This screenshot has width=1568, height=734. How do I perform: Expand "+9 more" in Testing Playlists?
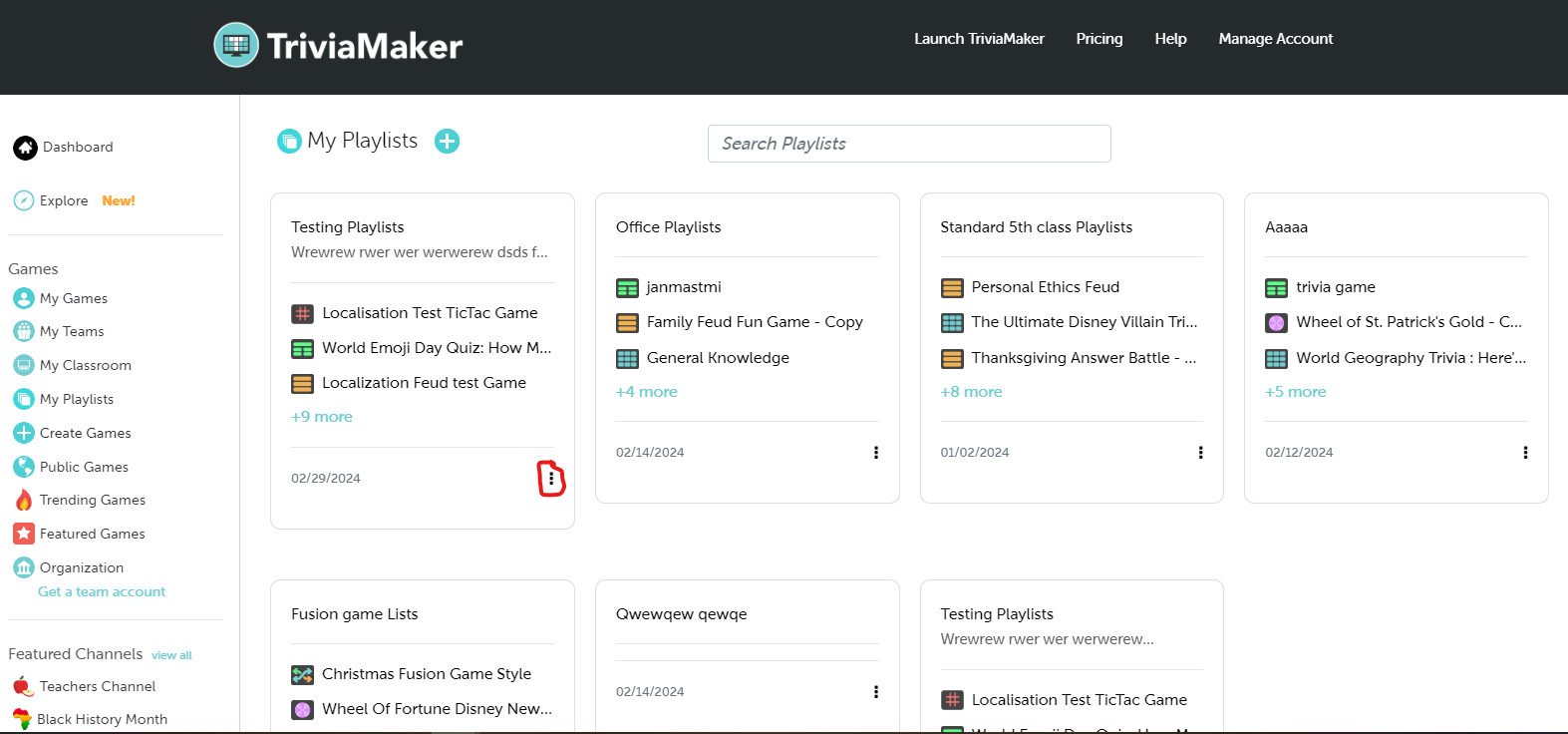322,417
